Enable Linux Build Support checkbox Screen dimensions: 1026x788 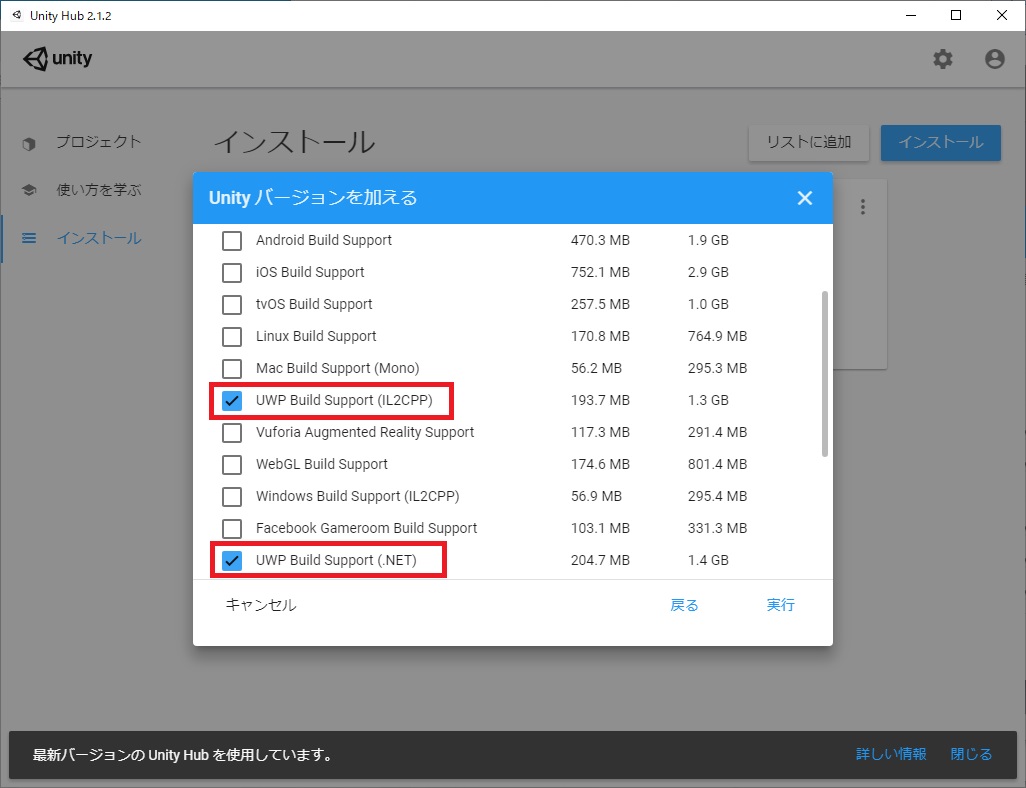pos(232,336)
